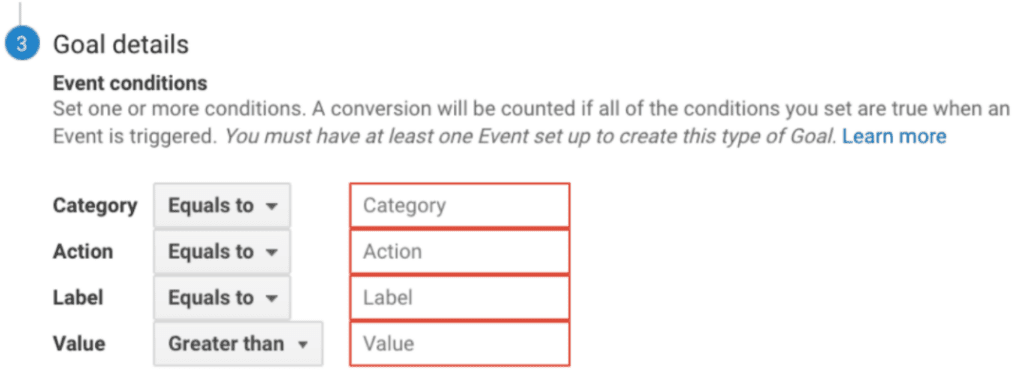
Task: Expand the Label Equals to dropdown
Action: (222, 298)
